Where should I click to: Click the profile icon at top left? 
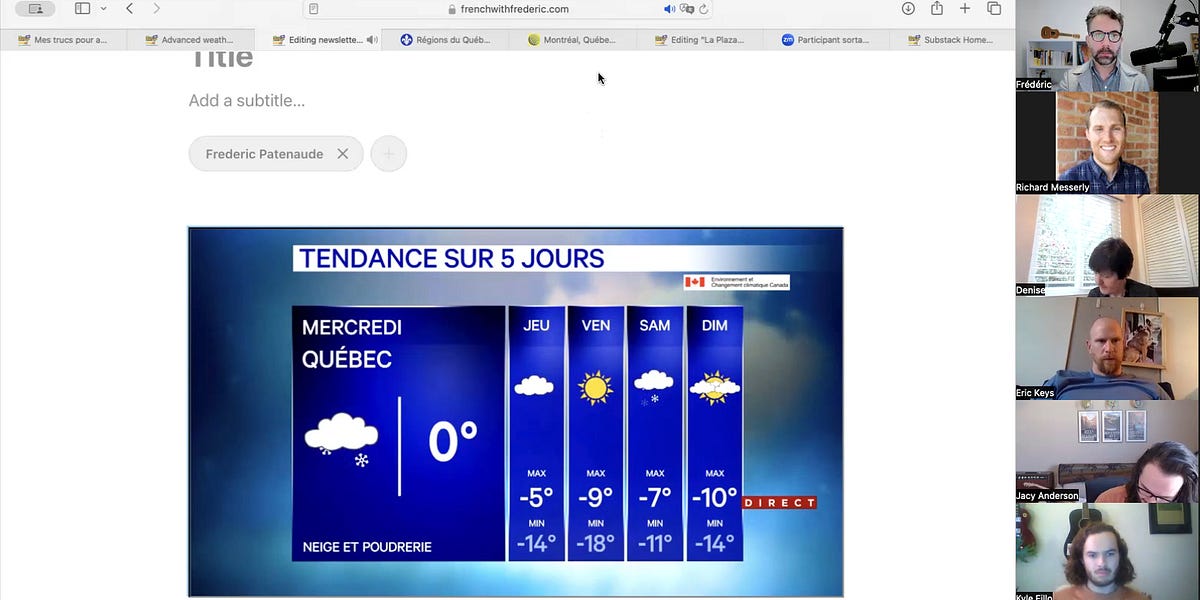[33, 8]
